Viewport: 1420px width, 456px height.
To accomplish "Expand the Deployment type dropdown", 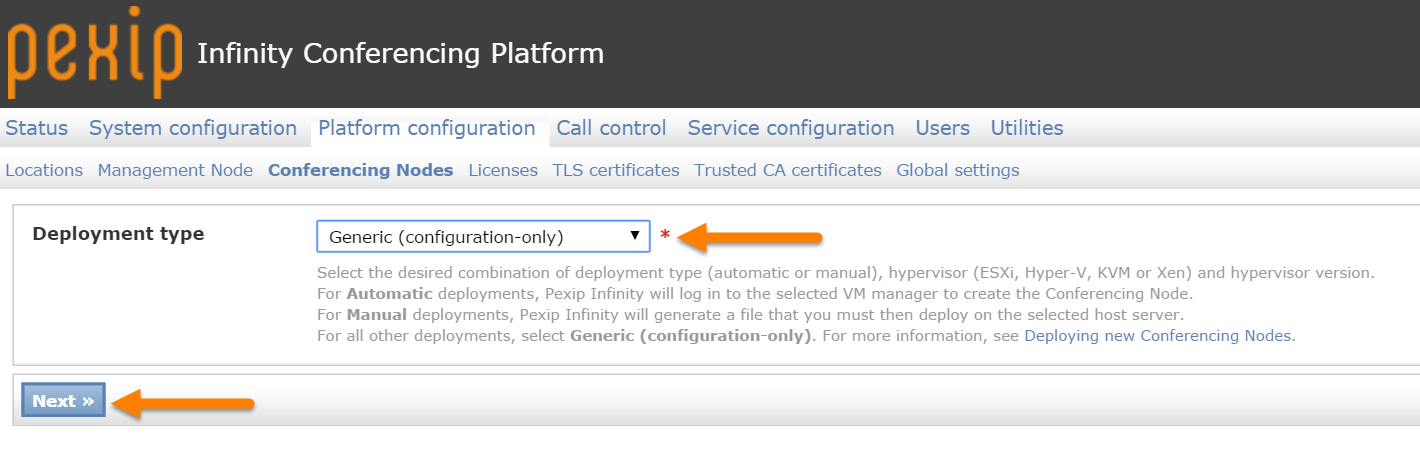I will click(x=483, y=237).
